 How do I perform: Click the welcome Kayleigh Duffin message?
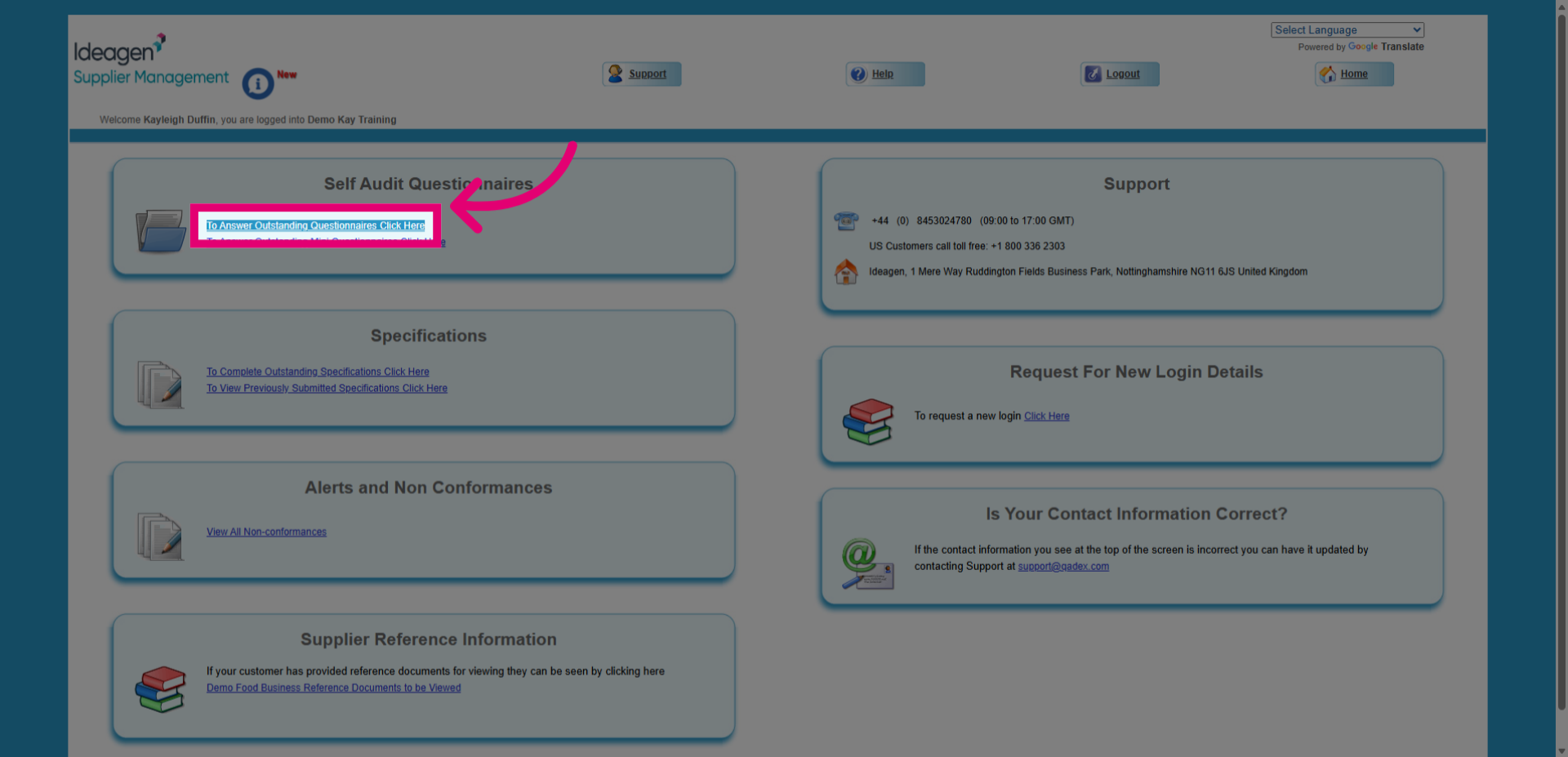pos(247,120)
